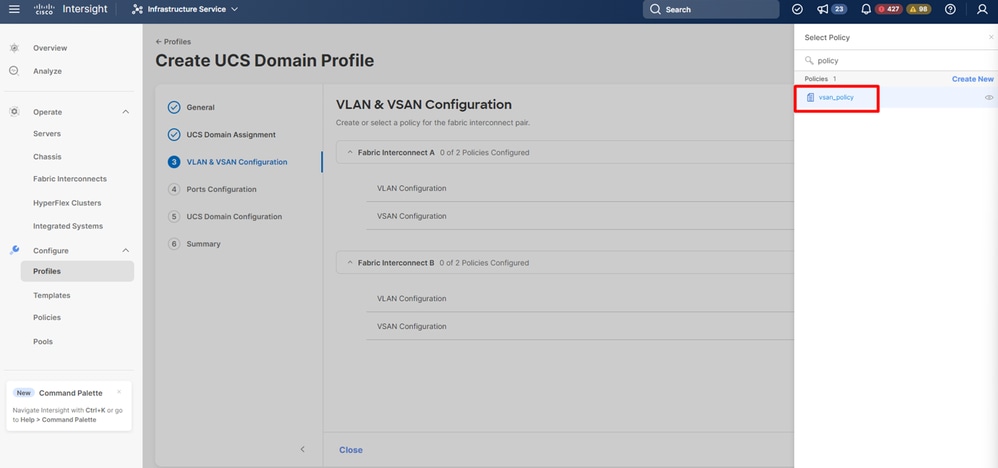Viewport: 998px width, 468px height.
Task: Collapse the Operate section chevron
Action: click(x=125, y=111)
